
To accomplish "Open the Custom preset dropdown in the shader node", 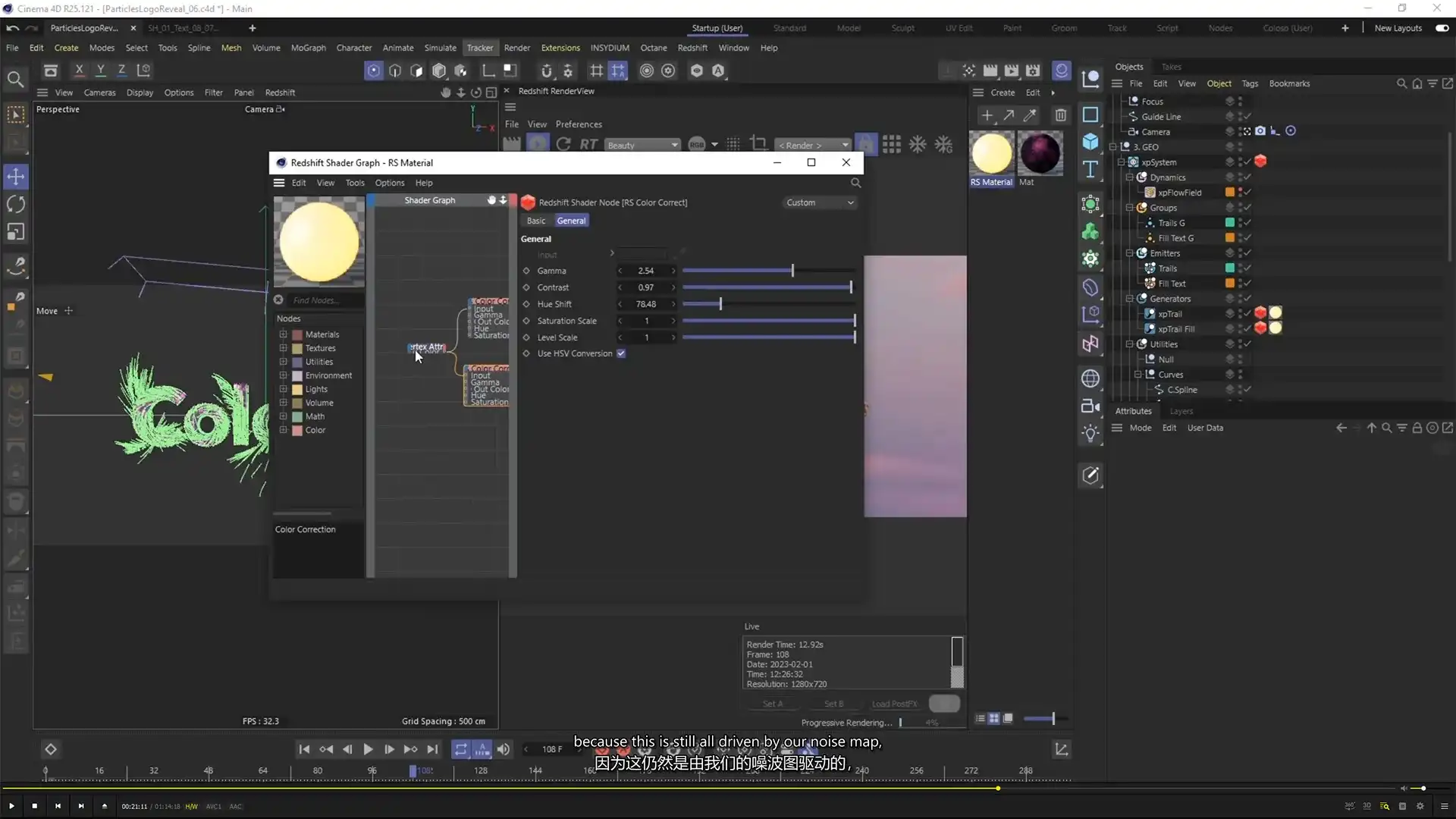I will tap(821, 202).
